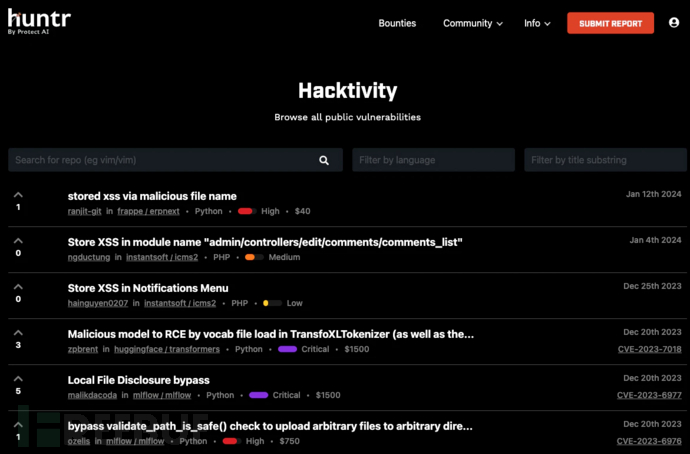Upvote the Malicious model to RCE report
This screenshot has width=690, height=454.
(x=18, y=333)
